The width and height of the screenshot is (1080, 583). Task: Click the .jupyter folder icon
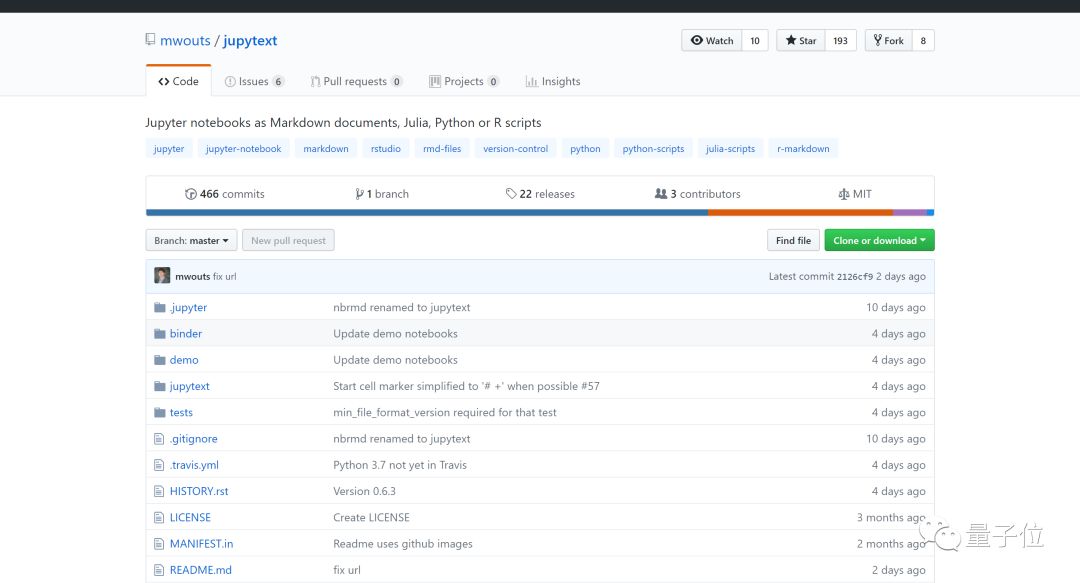[159, 307]
